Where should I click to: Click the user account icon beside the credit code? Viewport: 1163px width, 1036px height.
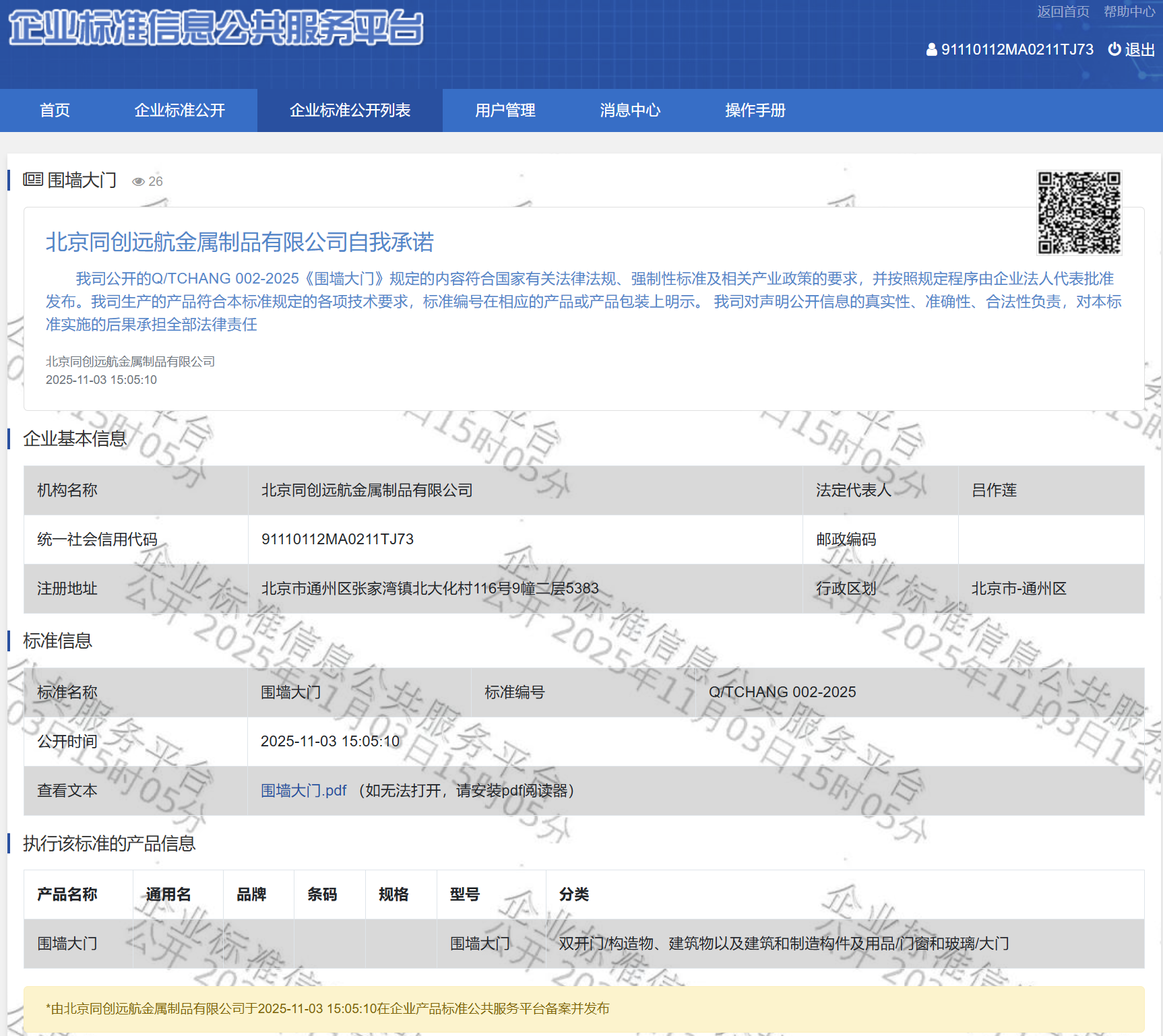[931, 50]
